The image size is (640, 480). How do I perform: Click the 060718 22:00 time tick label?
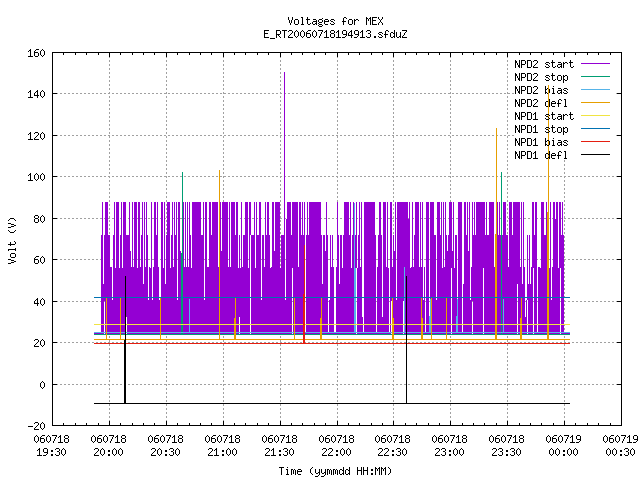point(336,446)
